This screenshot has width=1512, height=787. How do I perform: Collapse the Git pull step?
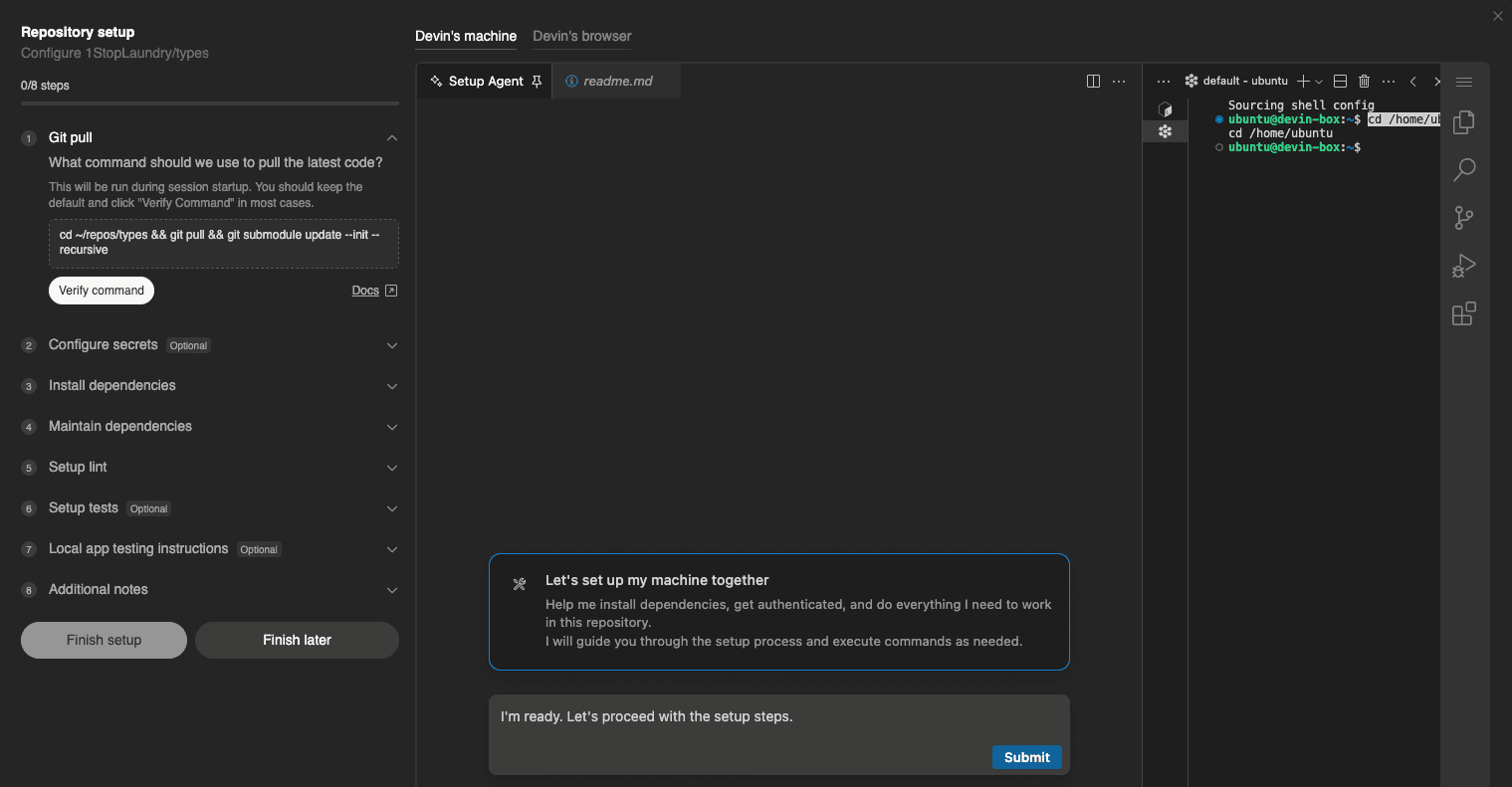392,138
